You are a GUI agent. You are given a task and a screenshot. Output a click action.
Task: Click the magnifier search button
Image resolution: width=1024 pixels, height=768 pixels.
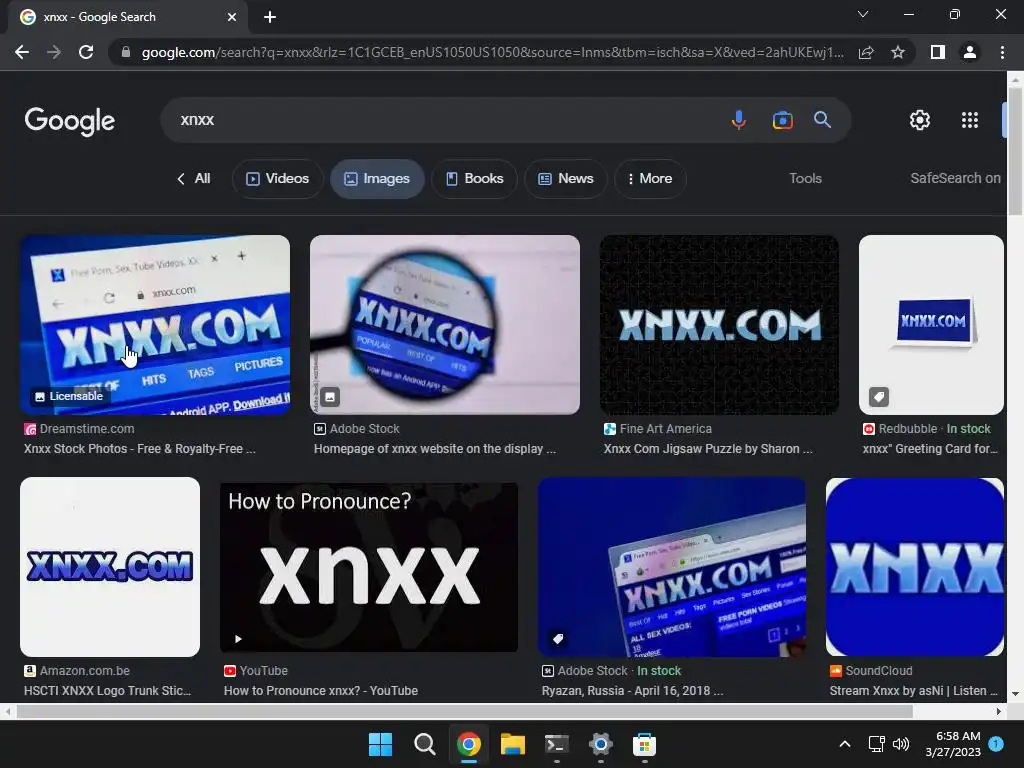point(822,120)
